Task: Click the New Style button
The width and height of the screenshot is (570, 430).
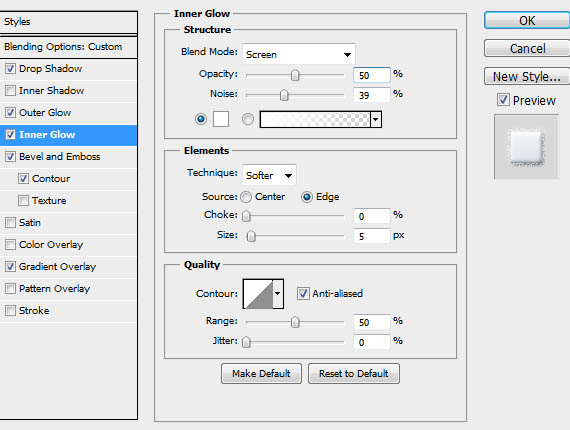Action: pos(527,76)
